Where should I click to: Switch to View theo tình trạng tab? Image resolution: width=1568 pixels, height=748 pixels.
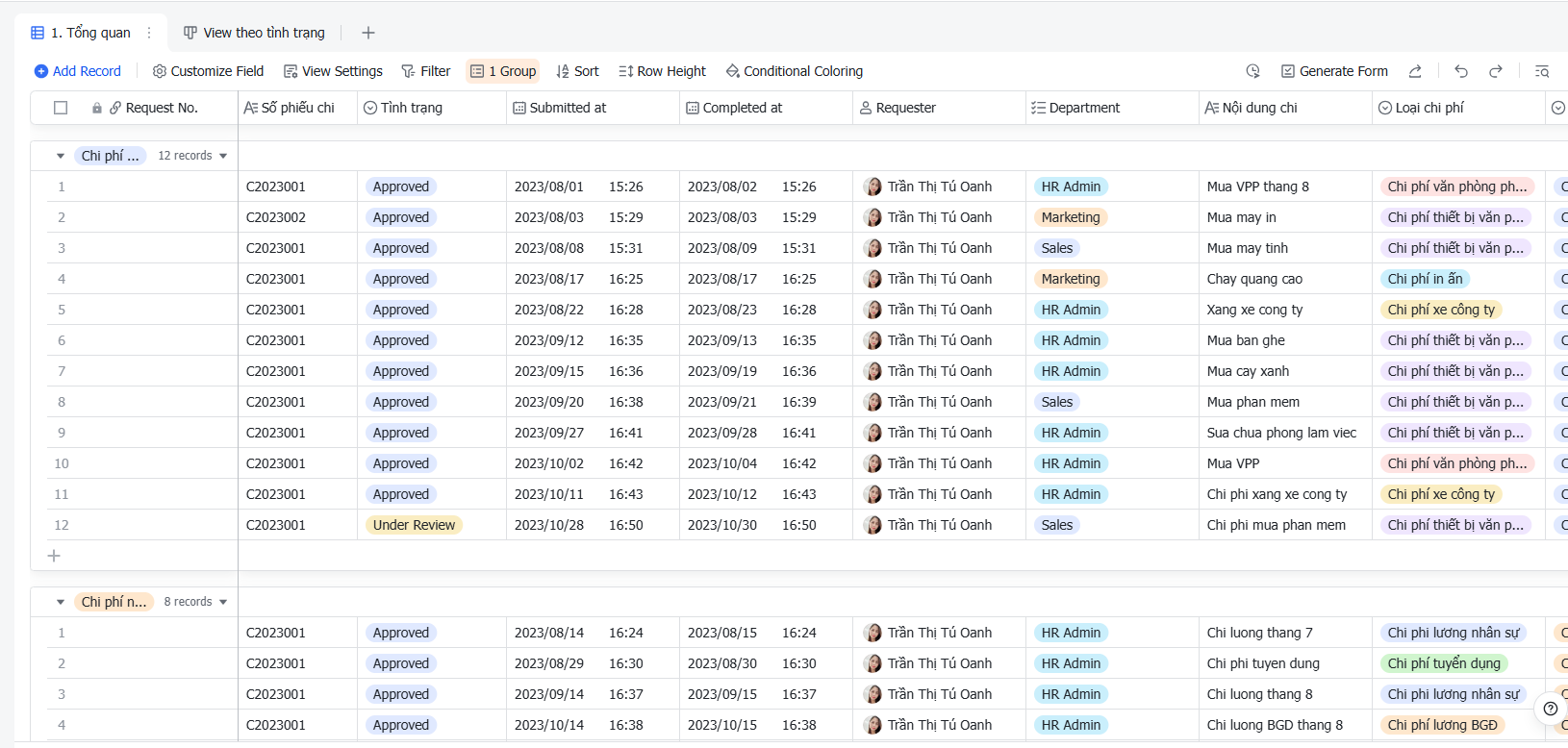254,33
